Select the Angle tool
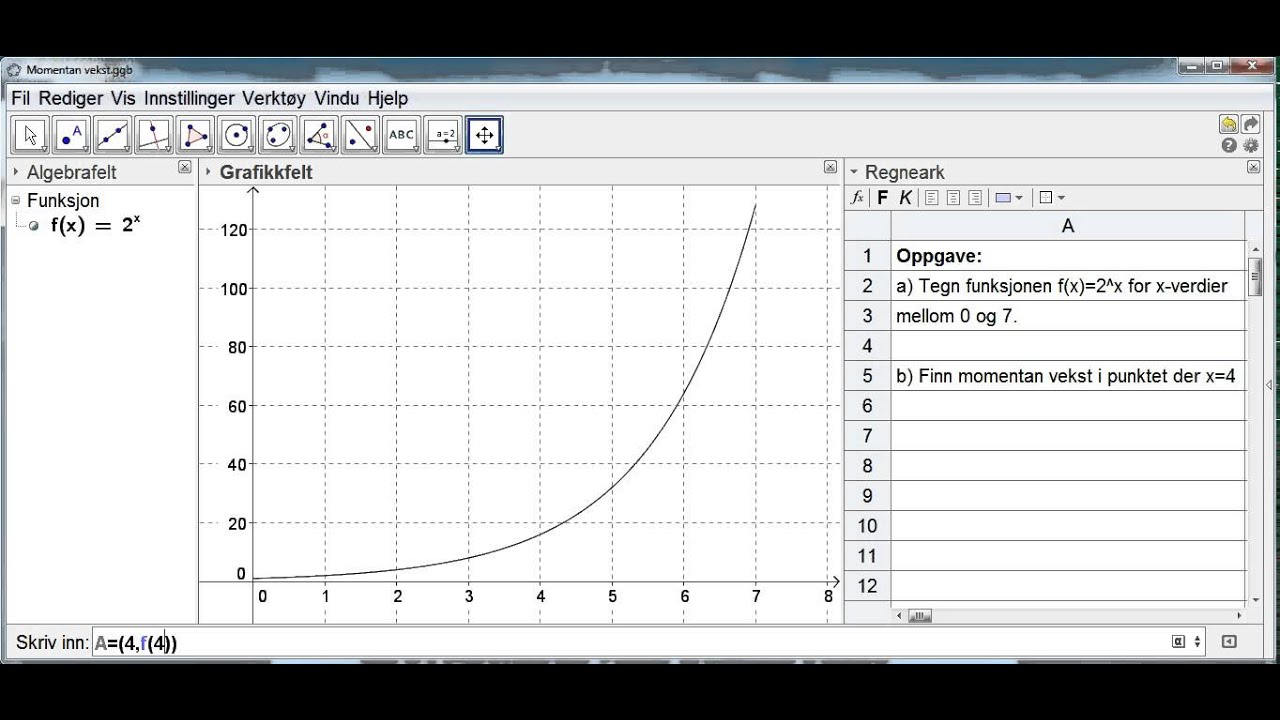 tap(318, 135)
